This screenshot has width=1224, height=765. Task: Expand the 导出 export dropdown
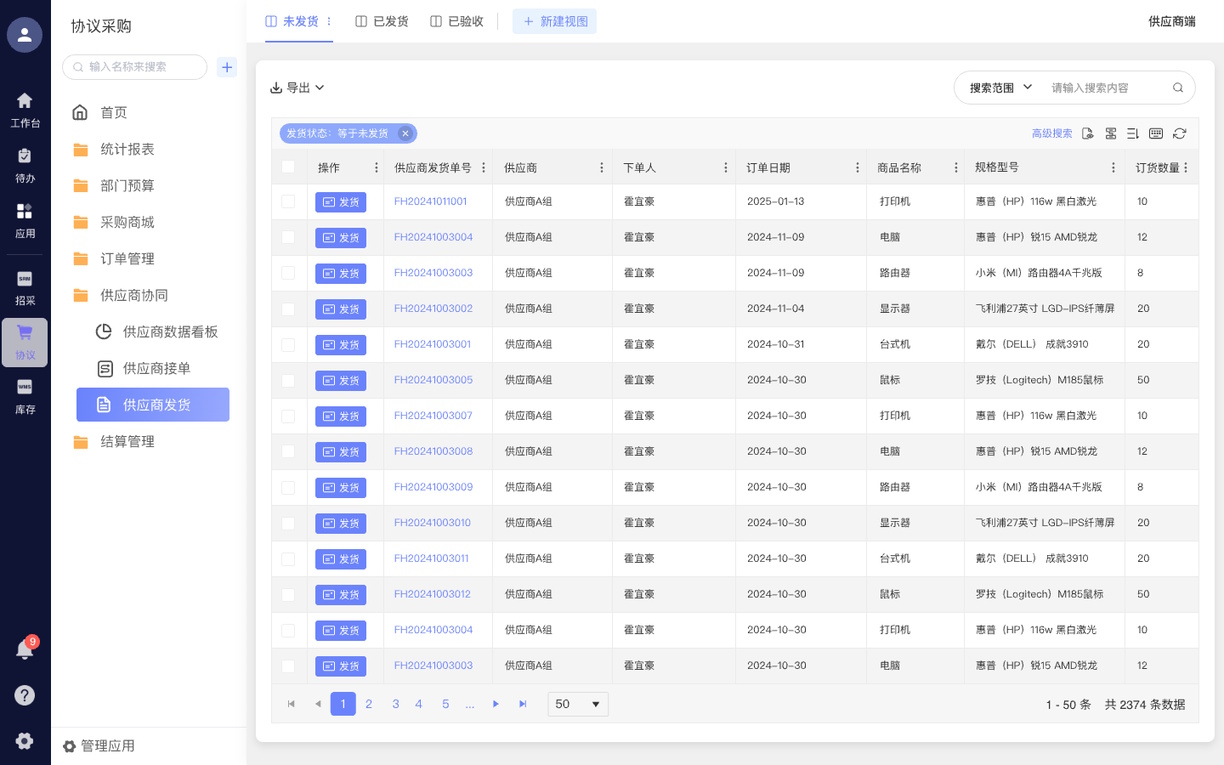[x=297, y=88]
